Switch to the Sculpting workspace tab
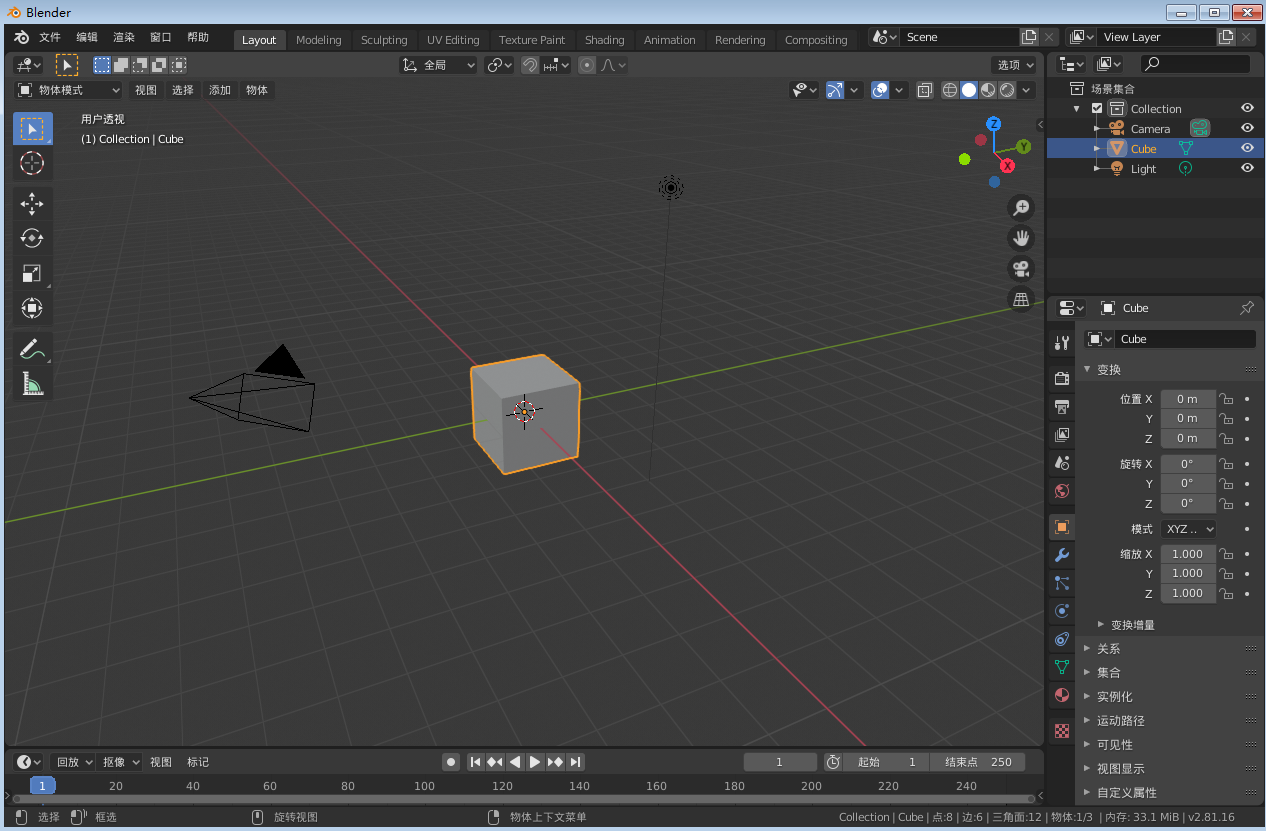 point(384,40)
